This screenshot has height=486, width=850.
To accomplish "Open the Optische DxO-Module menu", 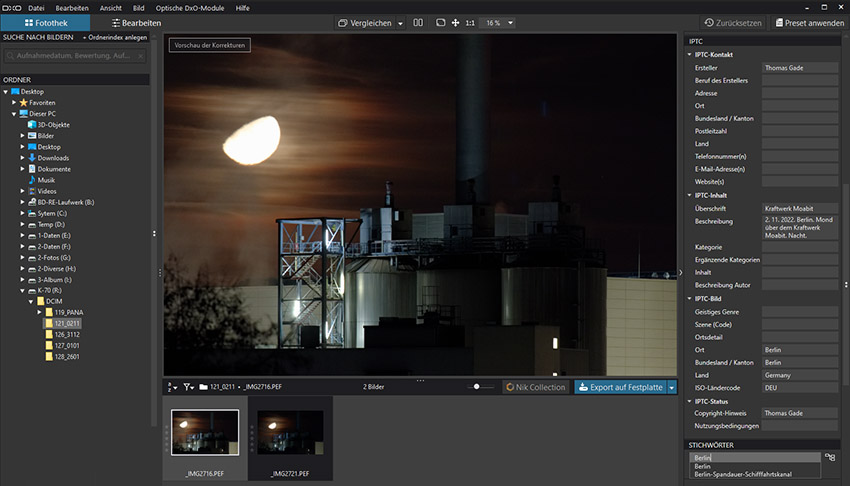I will point(191,7).
